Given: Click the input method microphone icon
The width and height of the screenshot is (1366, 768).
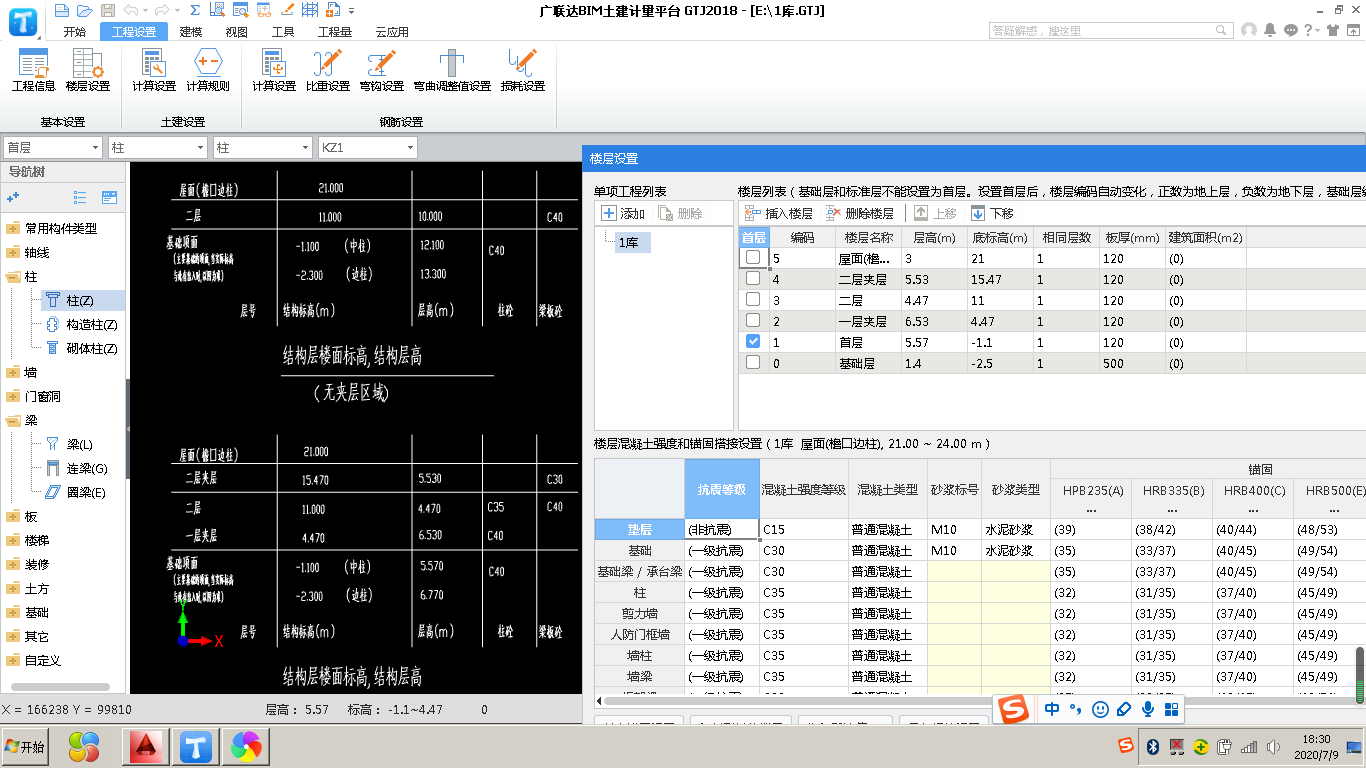Looking at the screenshot, I should (1148, 709).
